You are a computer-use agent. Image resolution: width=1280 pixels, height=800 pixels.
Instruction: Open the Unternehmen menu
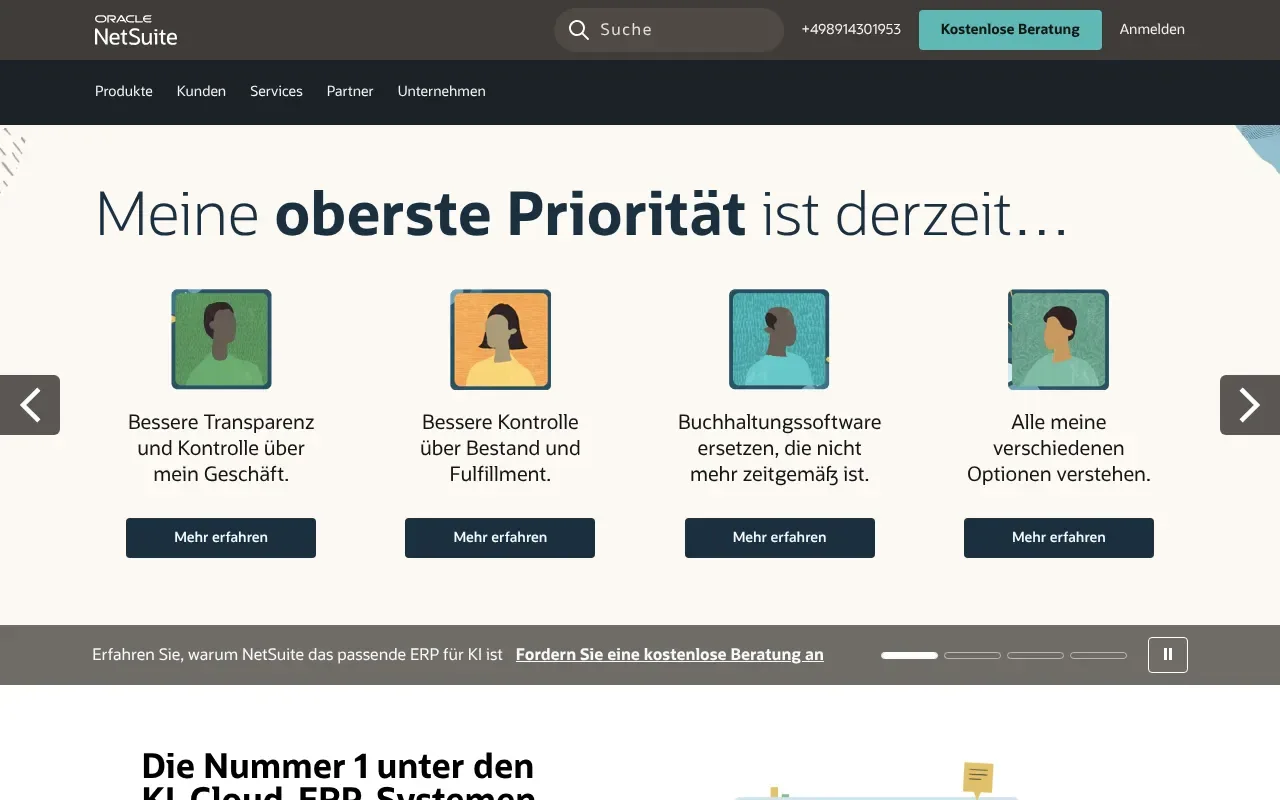click(441, 91)
